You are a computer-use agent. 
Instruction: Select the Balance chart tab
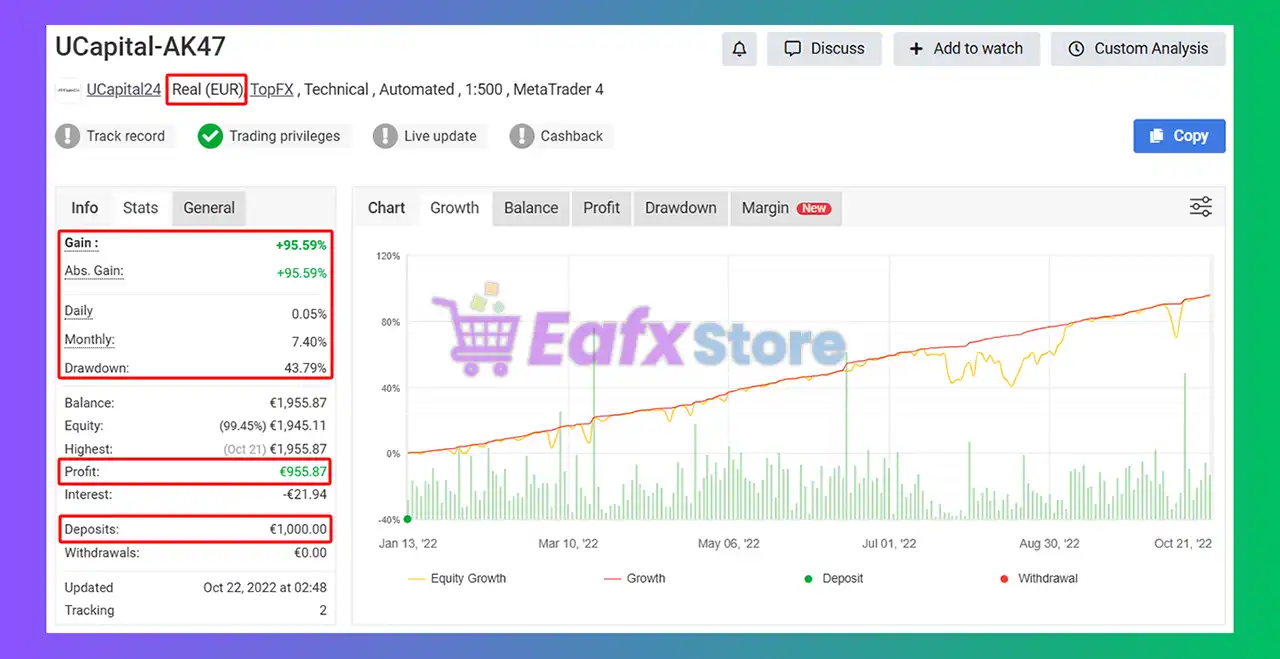(530, 208)
